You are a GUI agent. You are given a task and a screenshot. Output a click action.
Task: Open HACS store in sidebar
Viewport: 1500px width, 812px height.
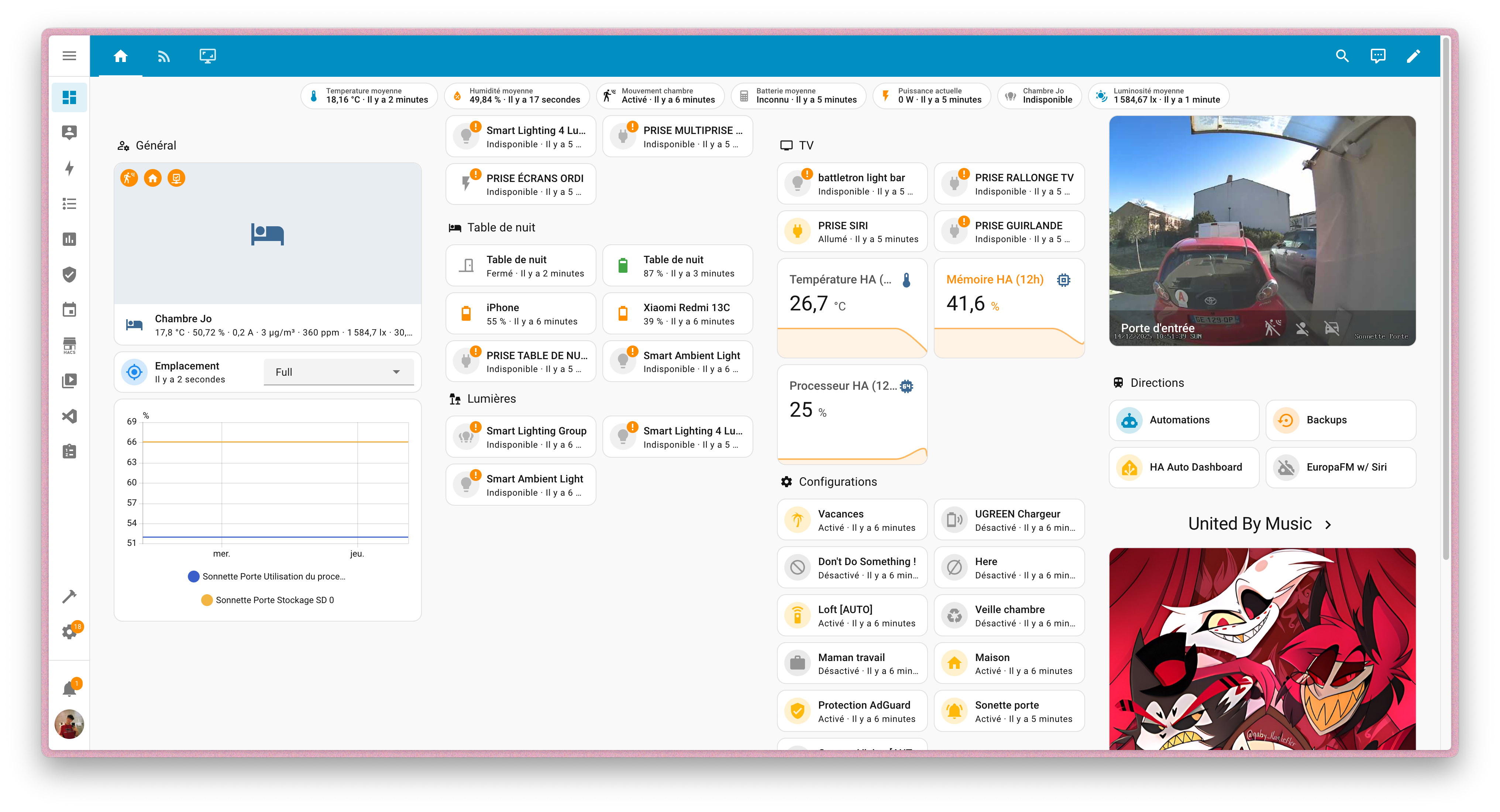[x=69, y=345]
